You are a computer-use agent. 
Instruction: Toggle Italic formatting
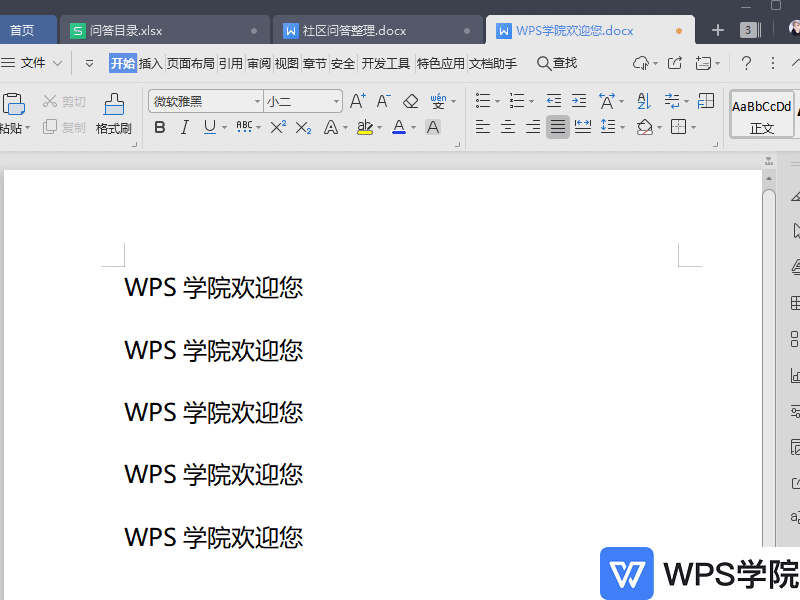point(185,127)
